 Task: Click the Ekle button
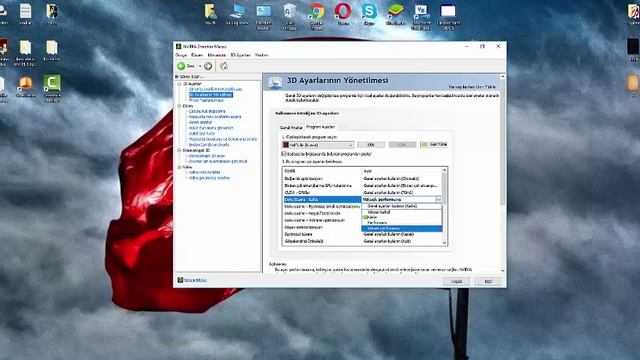[x=371, y=144]
